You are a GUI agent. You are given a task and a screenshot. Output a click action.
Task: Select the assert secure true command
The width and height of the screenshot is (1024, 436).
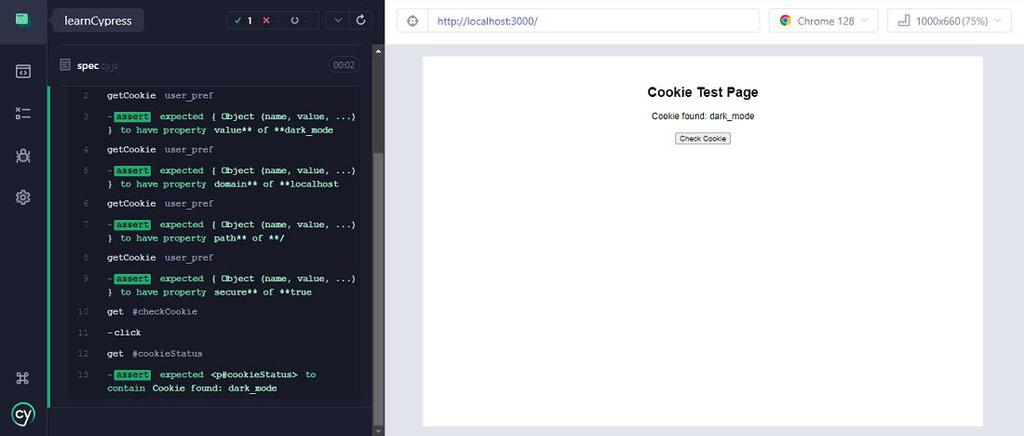pyautogui.click(x=215, y=285)
